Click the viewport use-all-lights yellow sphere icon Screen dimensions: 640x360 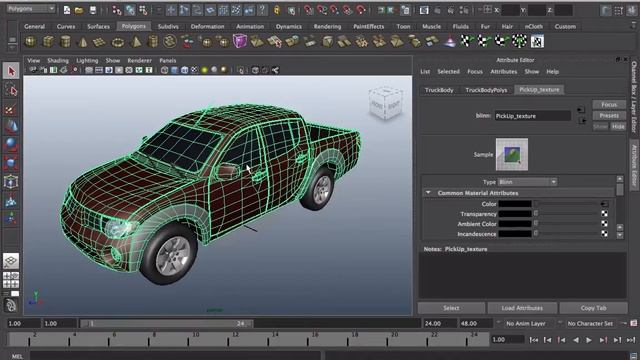[204, 70]
